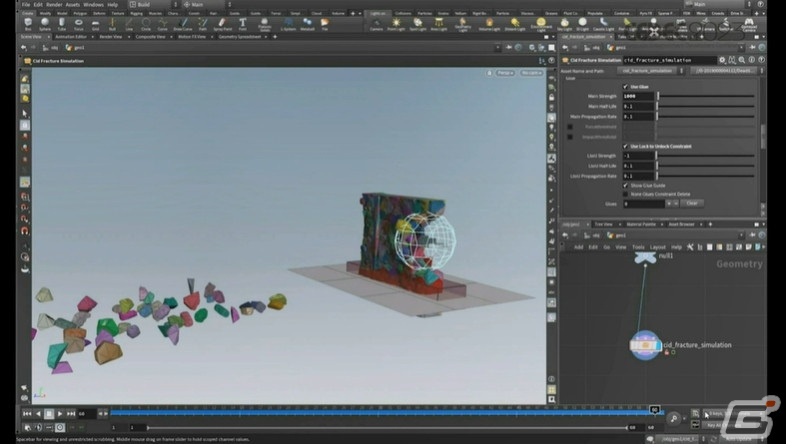Open Render menu
Image resolution: width=786 pixels, height=444 pixels.
point(54,5)
